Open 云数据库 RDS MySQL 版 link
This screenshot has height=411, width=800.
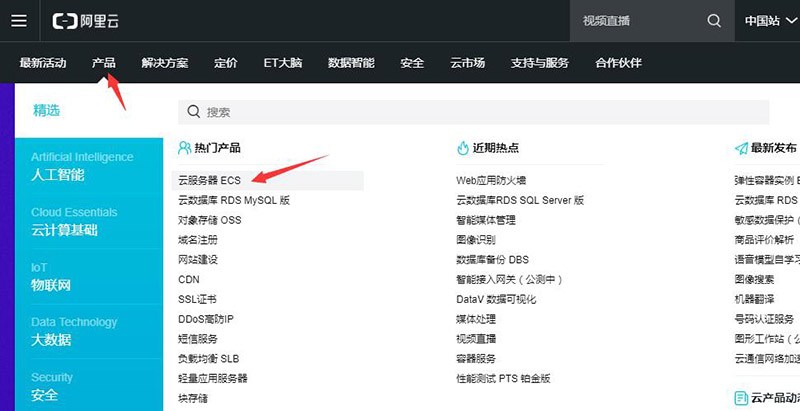tap(234, 200)
